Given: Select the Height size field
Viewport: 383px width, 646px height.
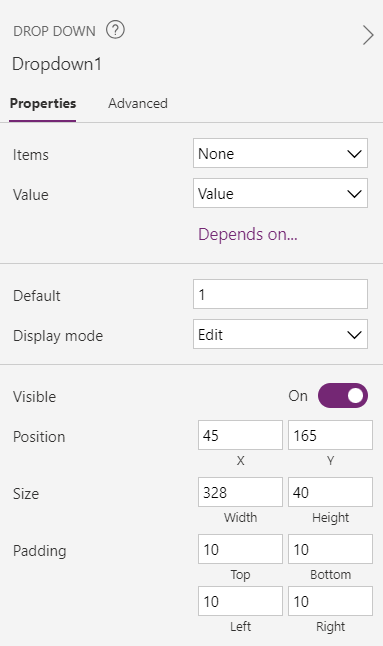Looking at the screenshot, I should click(x=330, y=492).
